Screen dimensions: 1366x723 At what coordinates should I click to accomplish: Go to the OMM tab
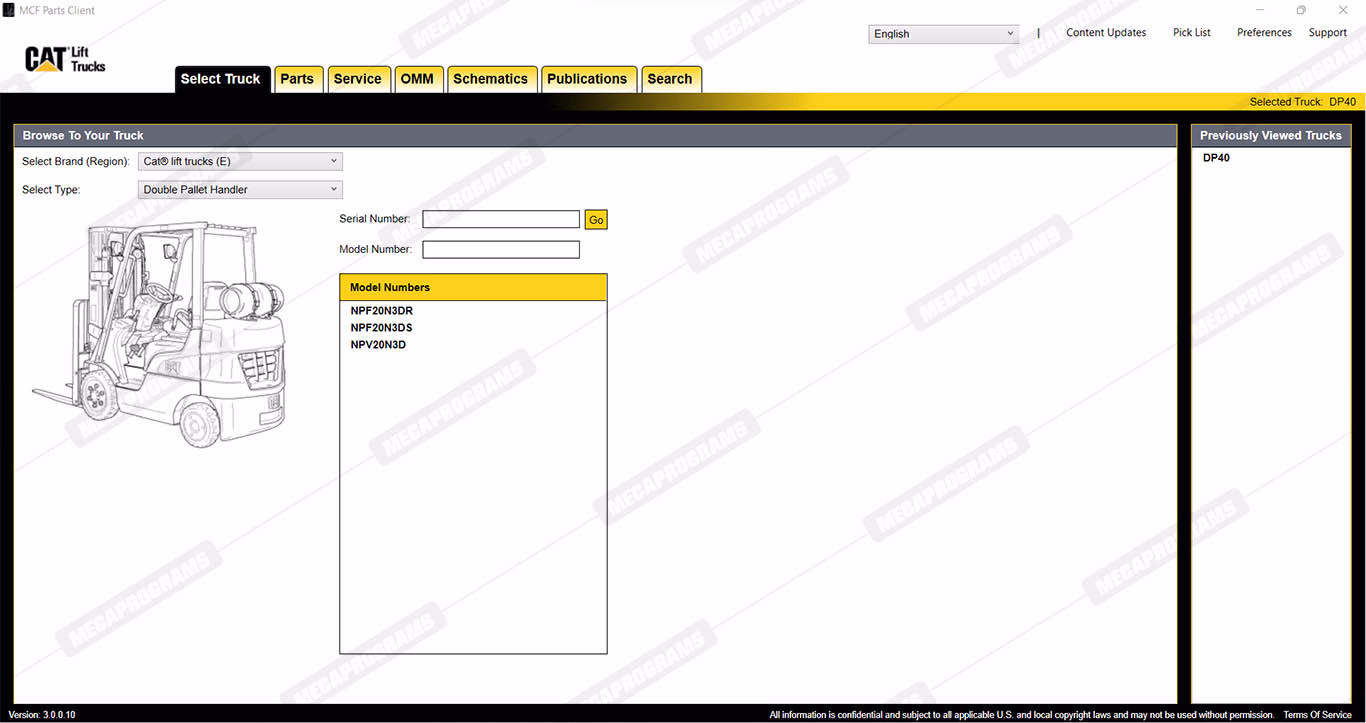417,79
